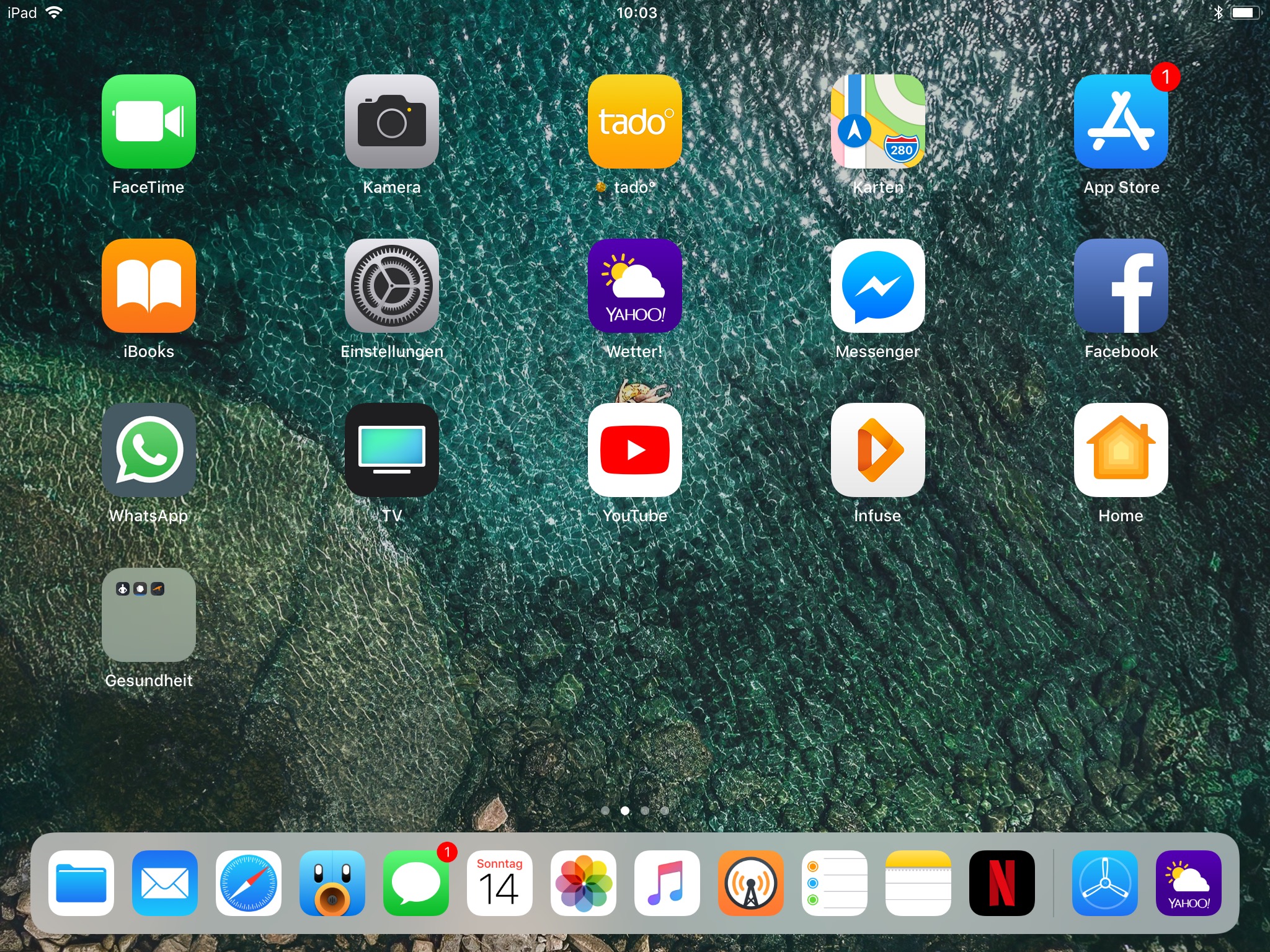Open the Music app in dock
This screenshot has height=952, width=1270.
point(667,883)
